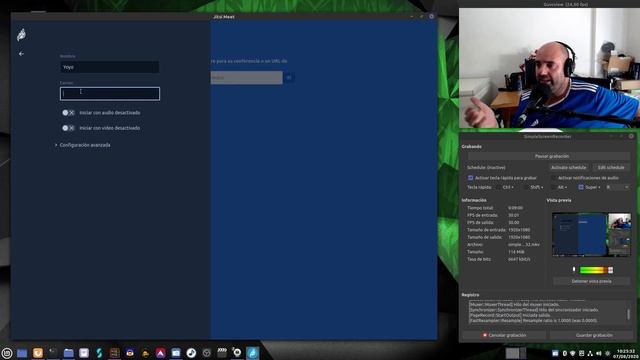640x360 pixels.
Task: Open the music note player icon
Action: (x=191, y=353)
